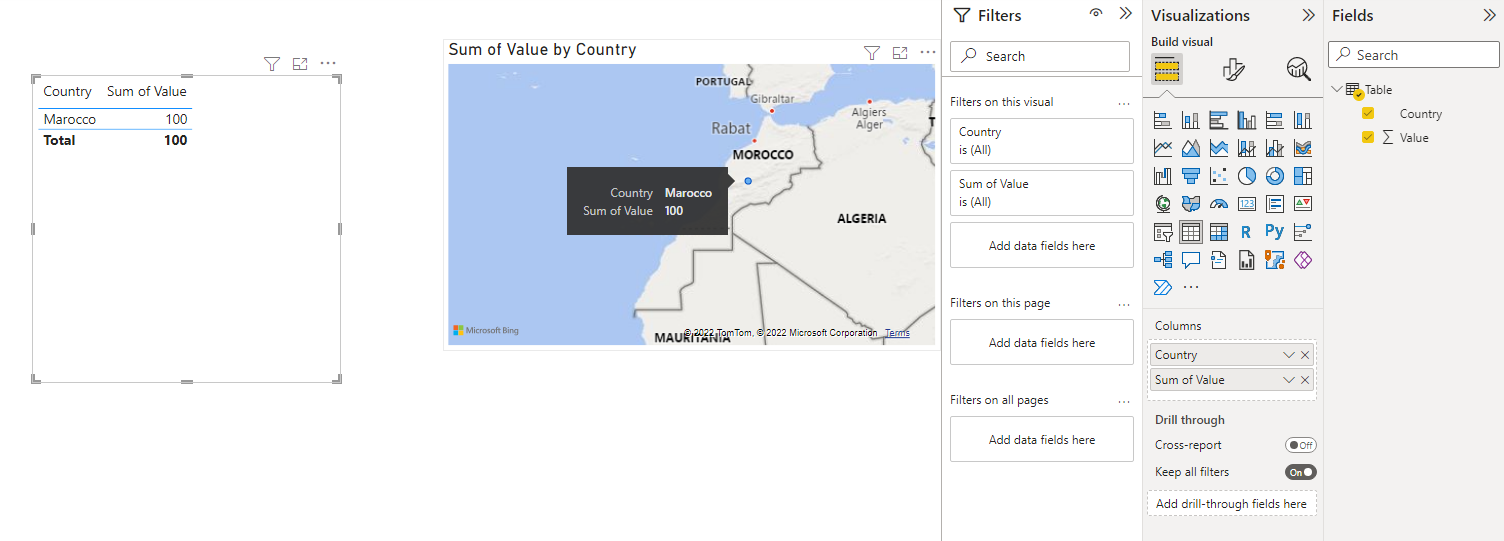
Task: Click Add data fields under this page
Action: [1042, 342]
